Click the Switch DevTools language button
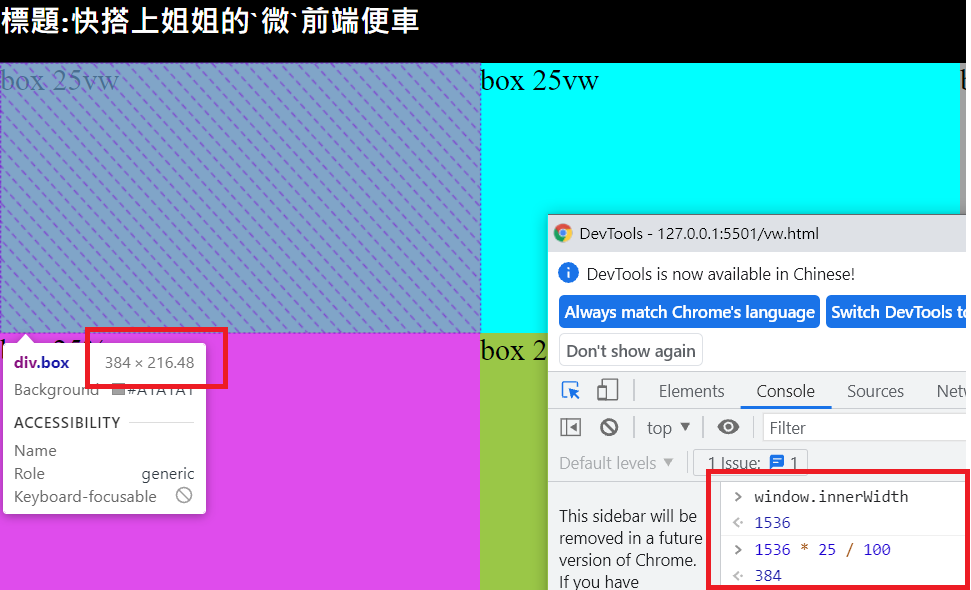Screen dimensions: 971x590 [x=896, y=312]
